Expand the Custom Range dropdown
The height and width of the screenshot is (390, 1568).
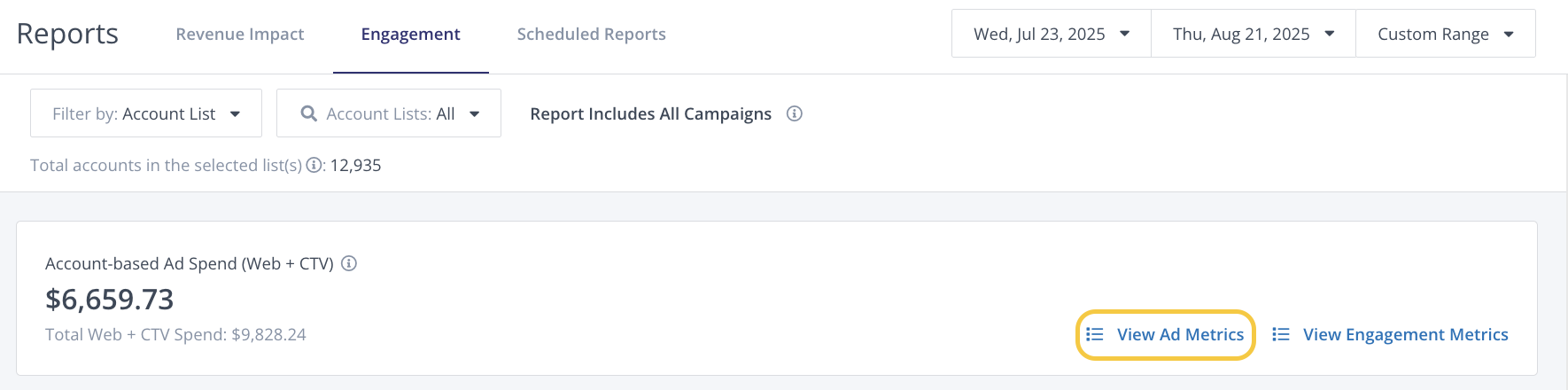click(x=1445, y=34)
